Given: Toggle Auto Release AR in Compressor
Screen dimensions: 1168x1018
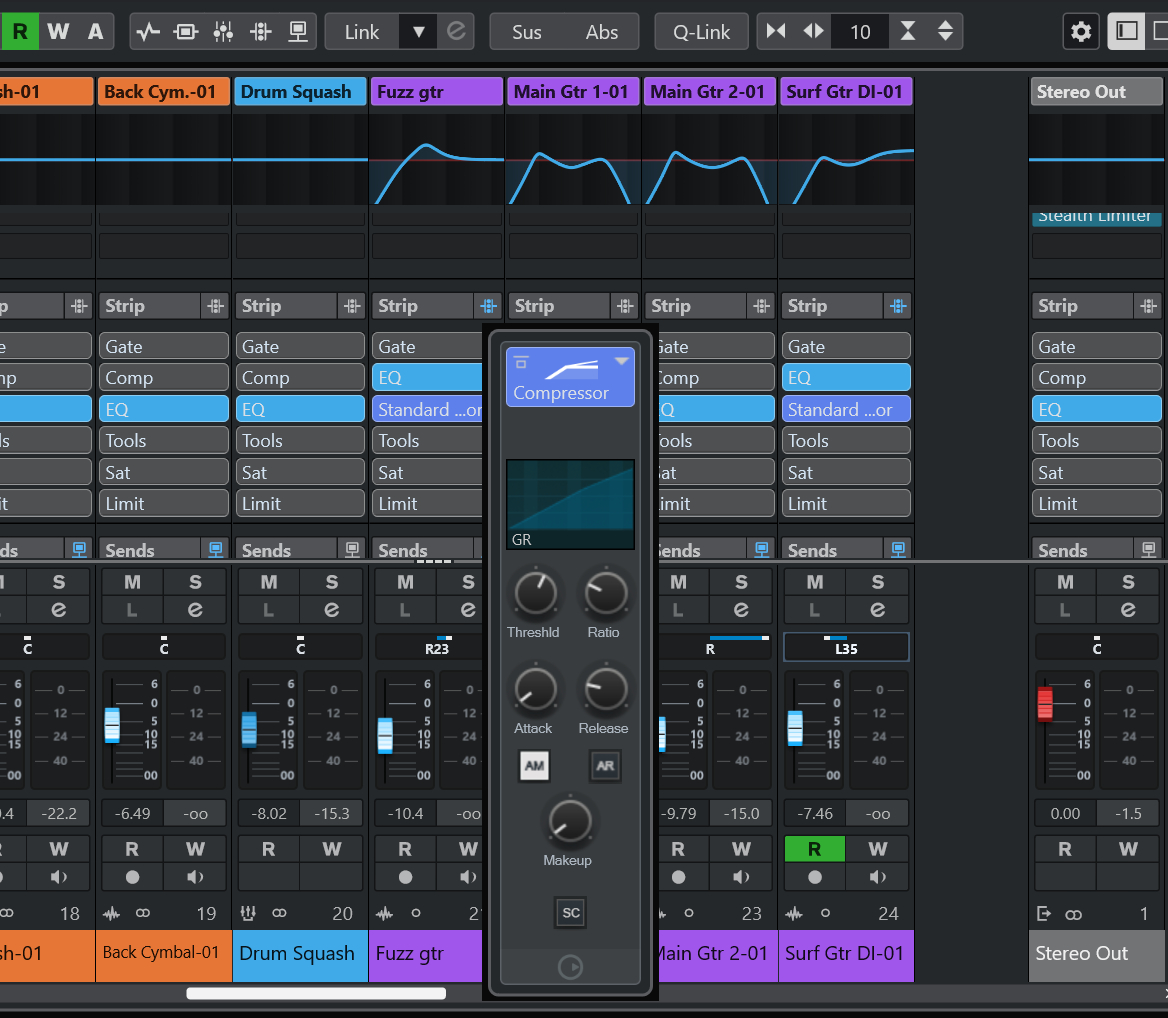Looking at the screenshot, I should coord(604,766).
